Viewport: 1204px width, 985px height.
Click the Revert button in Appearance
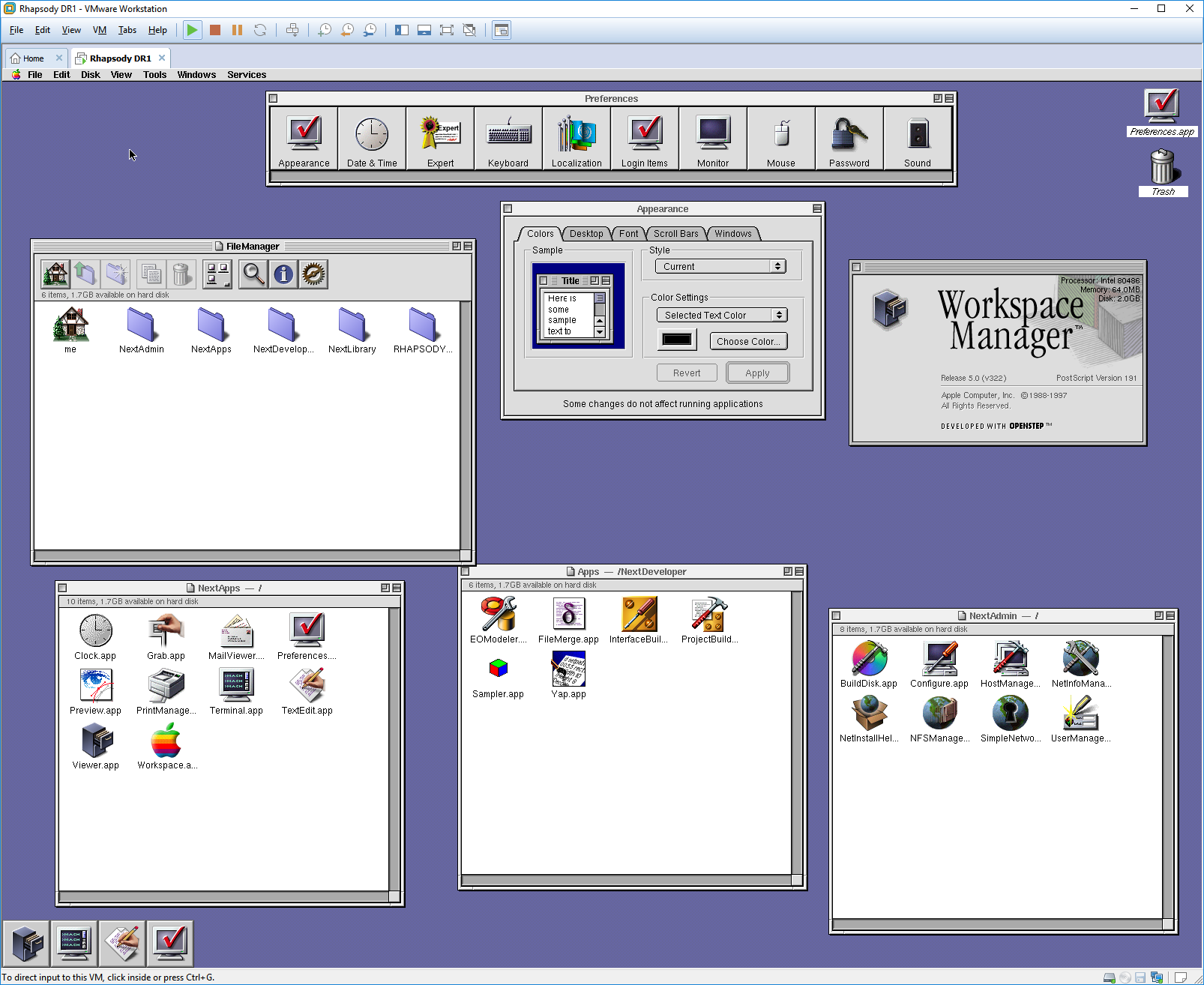point(687,373)
